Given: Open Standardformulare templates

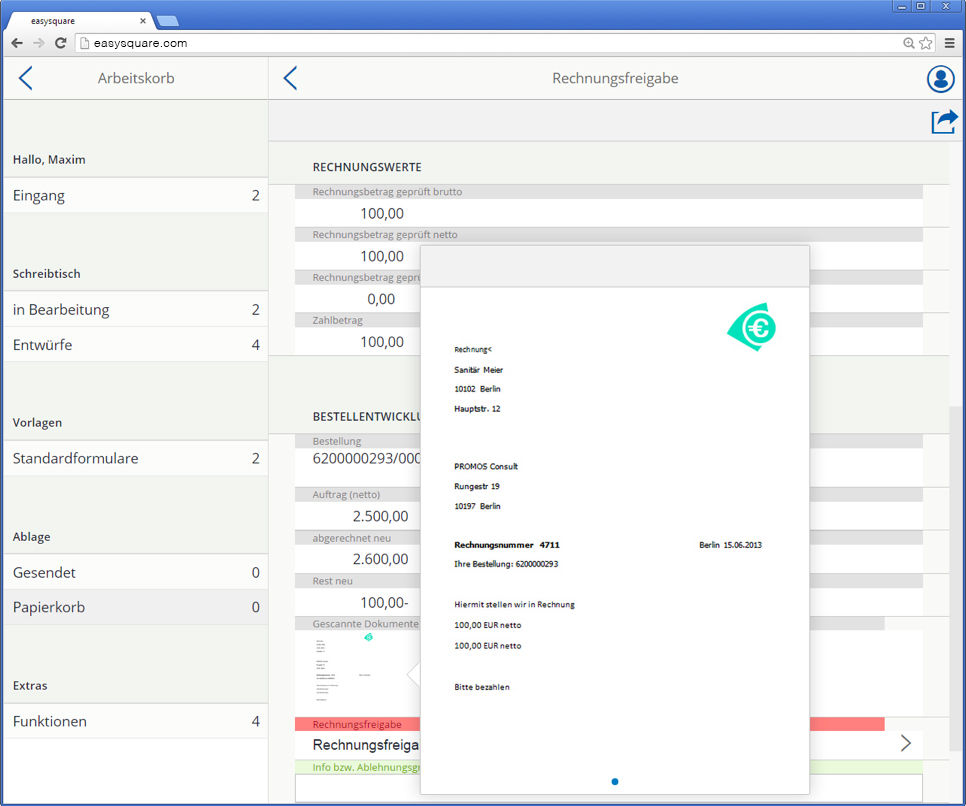Looking at the screenshot, I should click(x=135, y=459).
